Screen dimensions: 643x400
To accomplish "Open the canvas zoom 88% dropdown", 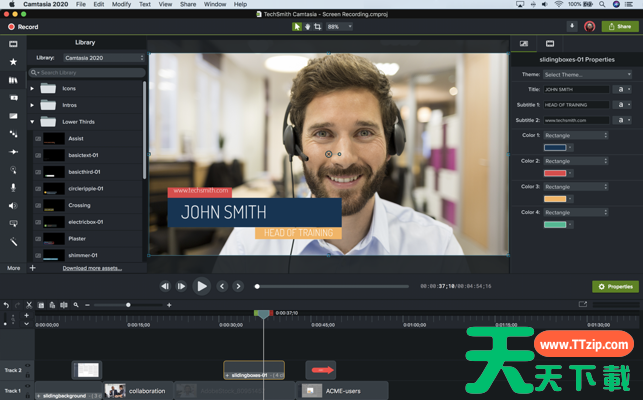I will tap(339, 27).
